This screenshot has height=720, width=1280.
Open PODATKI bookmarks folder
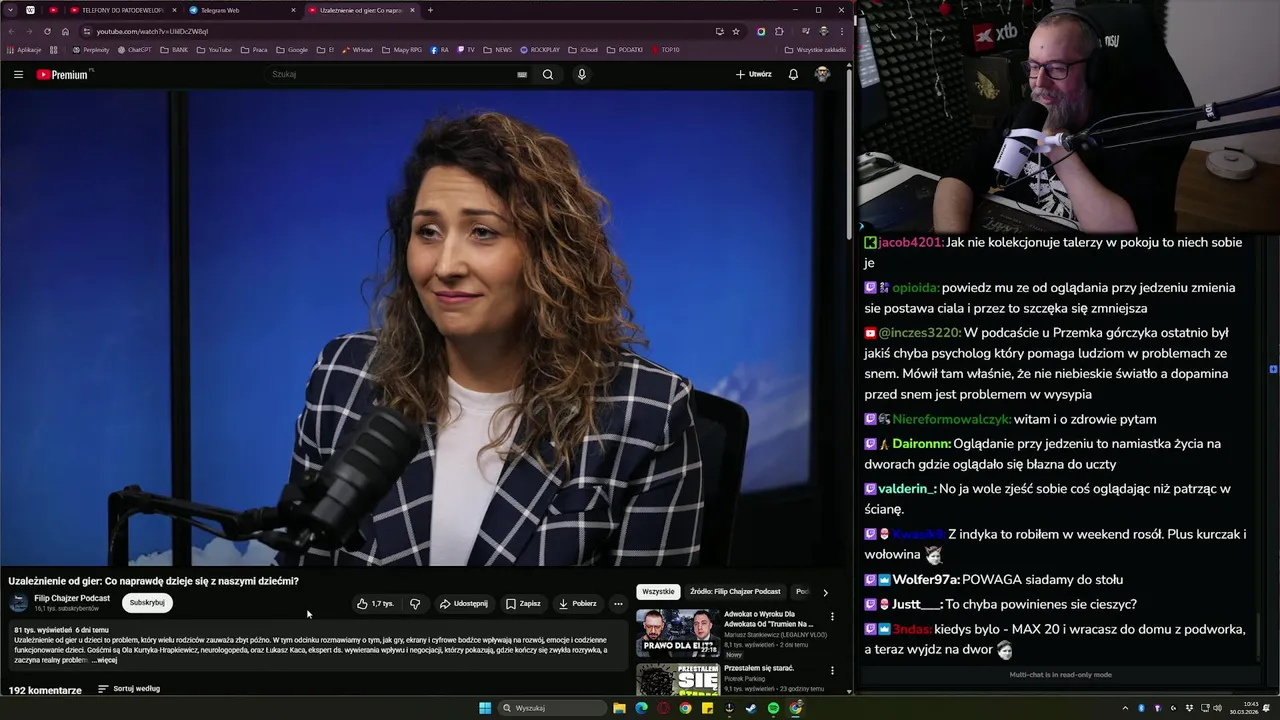624,50
